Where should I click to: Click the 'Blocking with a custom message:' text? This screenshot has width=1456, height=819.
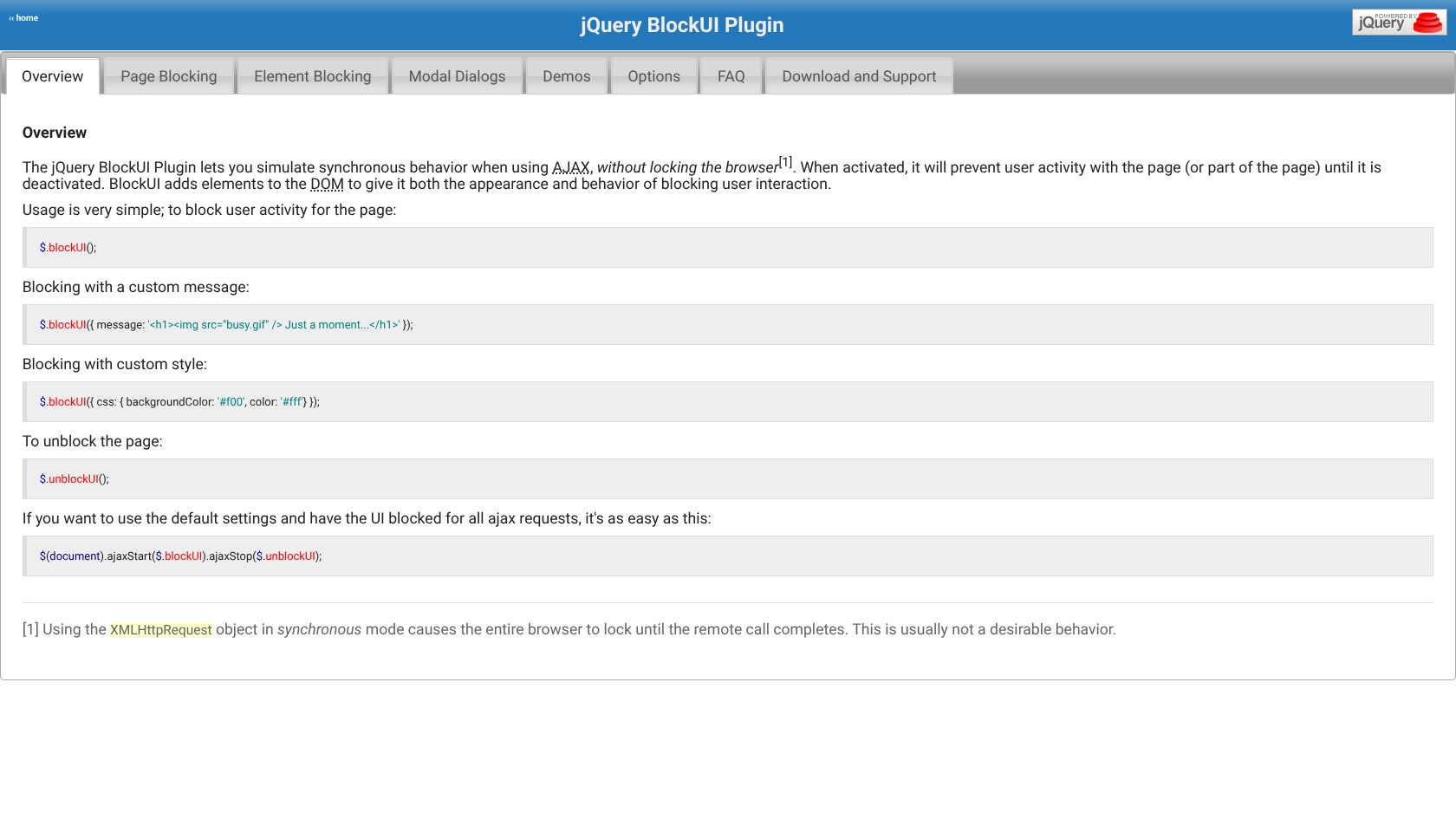[x=136, y=287]
